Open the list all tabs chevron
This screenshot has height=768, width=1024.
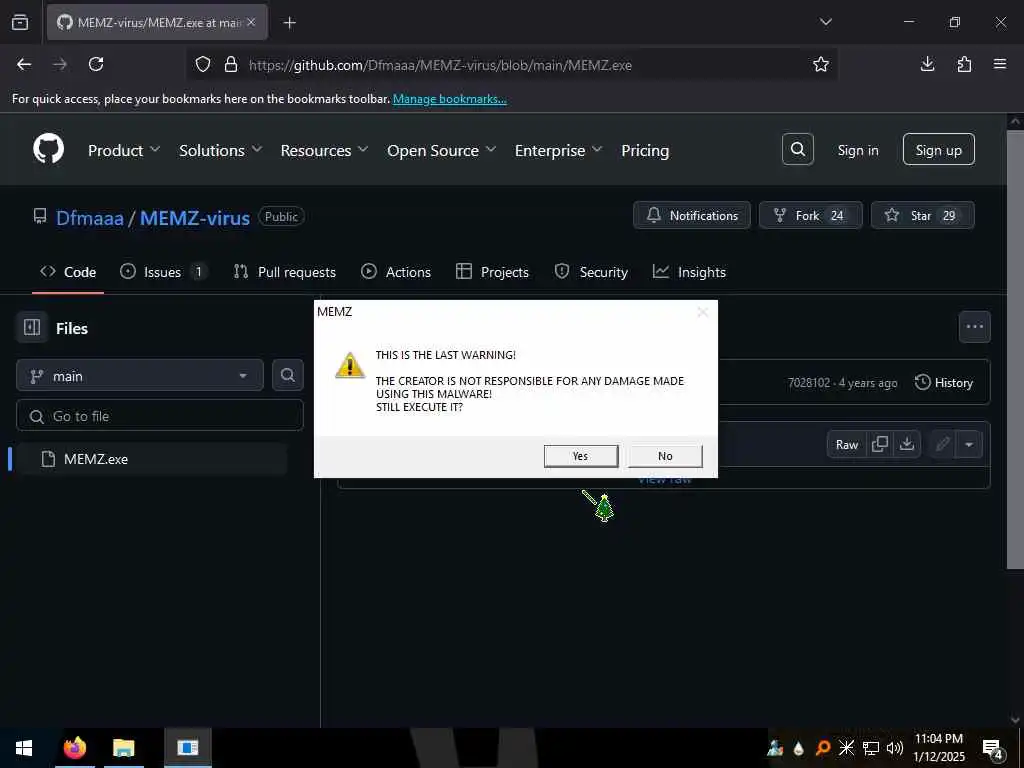coord(825,22)
